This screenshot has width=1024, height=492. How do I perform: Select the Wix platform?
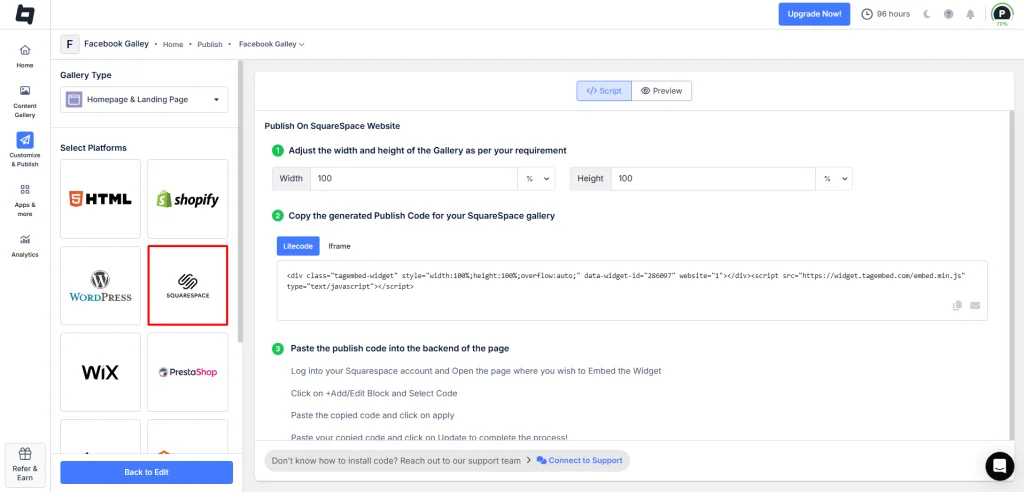point(101,372)
